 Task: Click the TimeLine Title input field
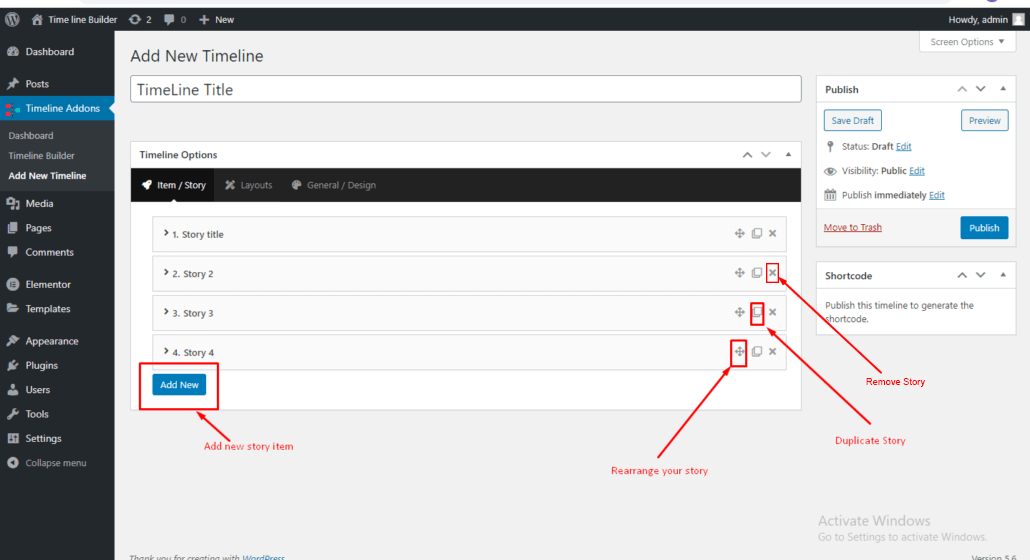click(x=465, y=89)
